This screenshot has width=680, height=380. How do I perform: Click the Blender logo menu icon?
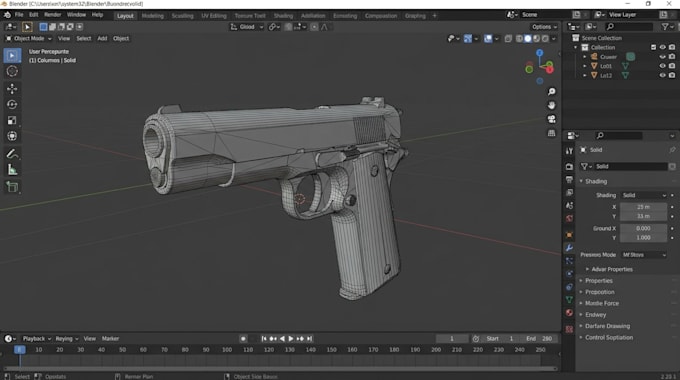7,15
